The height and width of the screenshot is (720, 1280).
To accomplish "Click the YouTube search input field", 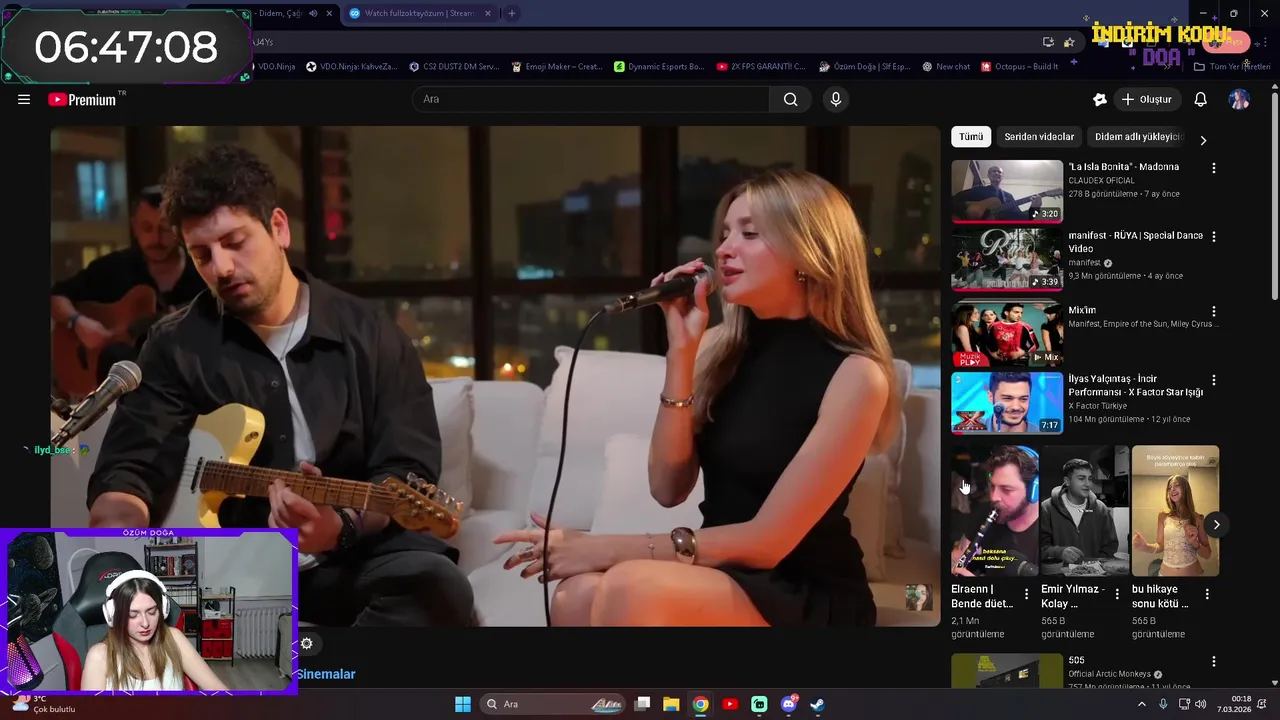I will pos(590,99).
